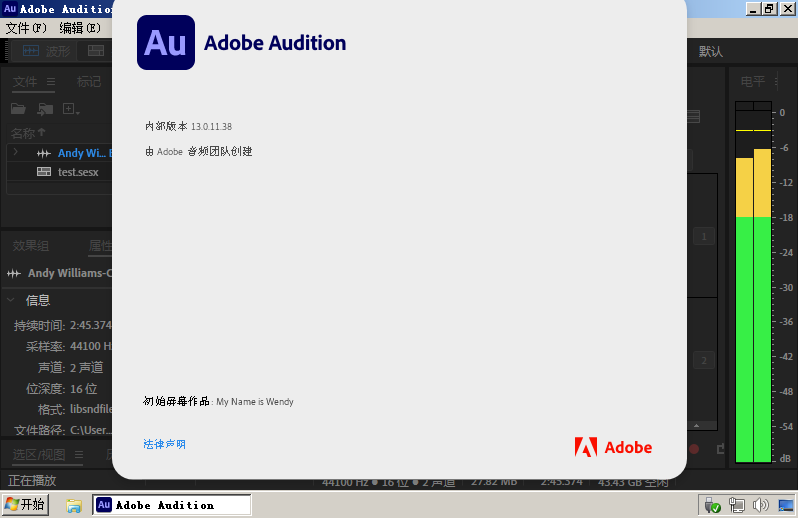Click waveform icon next to Andy Williams in Properties
This screenshot has height=518, width=798.
(x=14, y=274)
